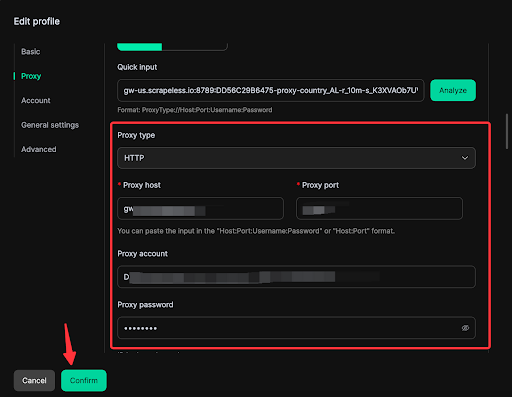Click the Analyze button
The width and height of the screenshot is (512, 397).
pos(453,90)
